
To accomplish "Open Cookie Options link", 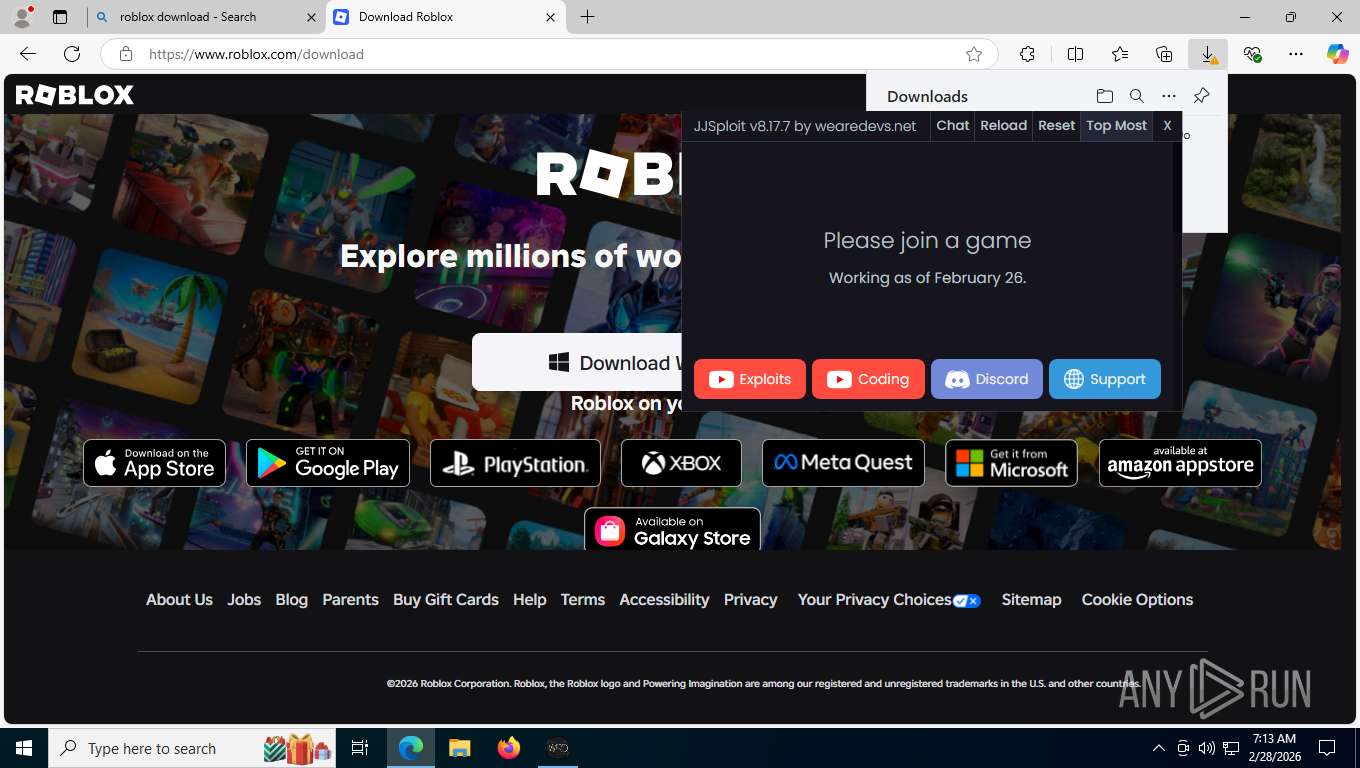I will pyautogui.click(x=1137, y=599).
